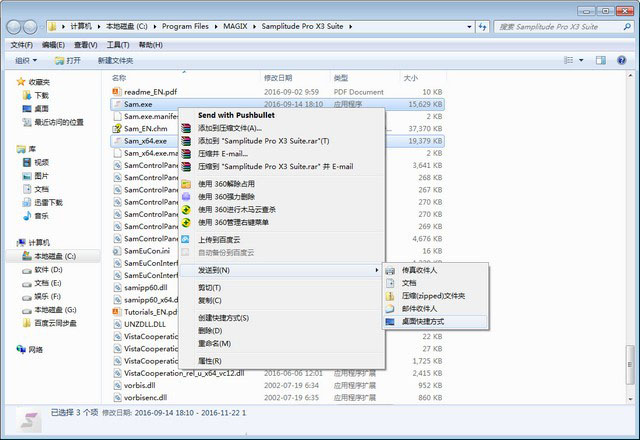The width and height of the screenshot is (640, 440).
Task: Click the 视频 library icon
Action: click(27, 162)
